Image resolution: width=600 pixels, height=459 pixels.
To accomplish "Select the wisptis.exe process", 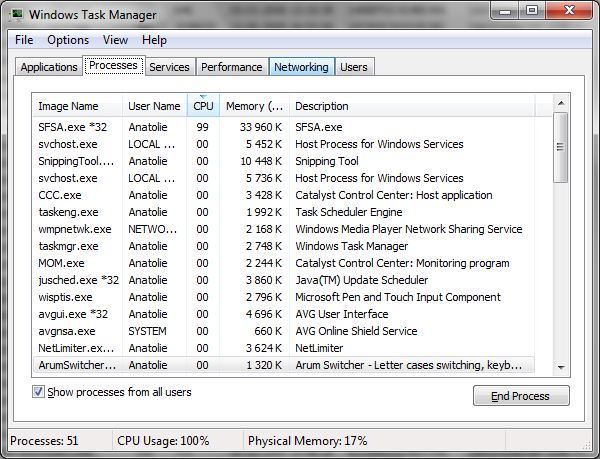I will tap(283, 297).
